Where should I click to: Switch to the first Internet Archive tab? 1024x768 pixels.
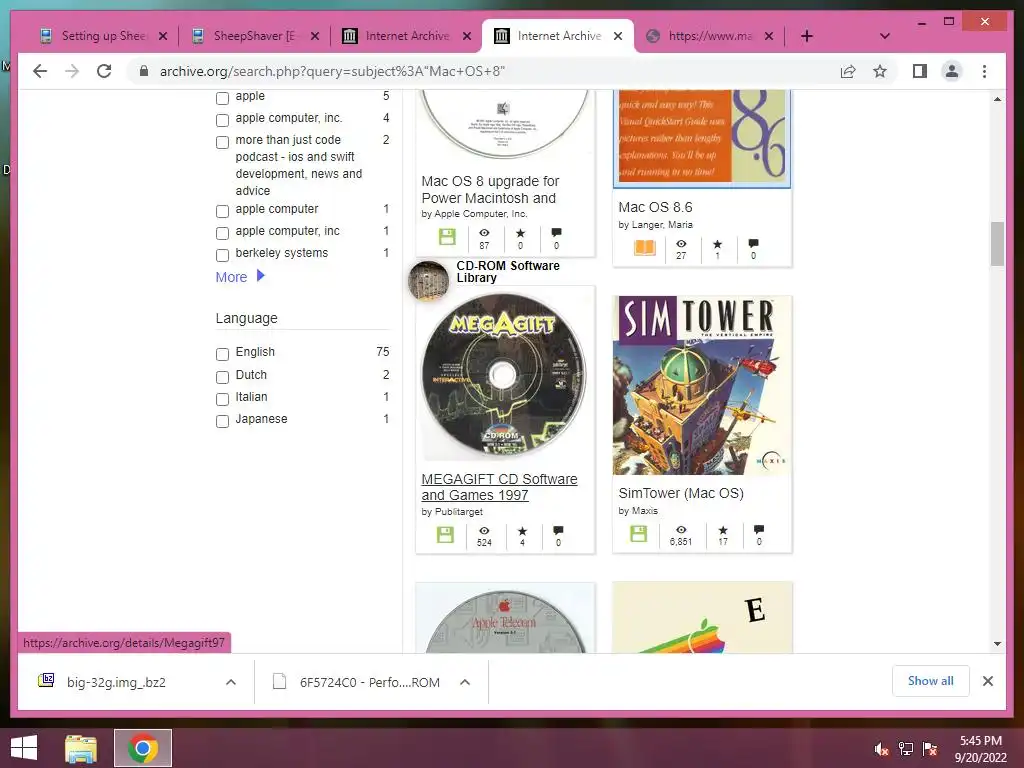(407, 36)
